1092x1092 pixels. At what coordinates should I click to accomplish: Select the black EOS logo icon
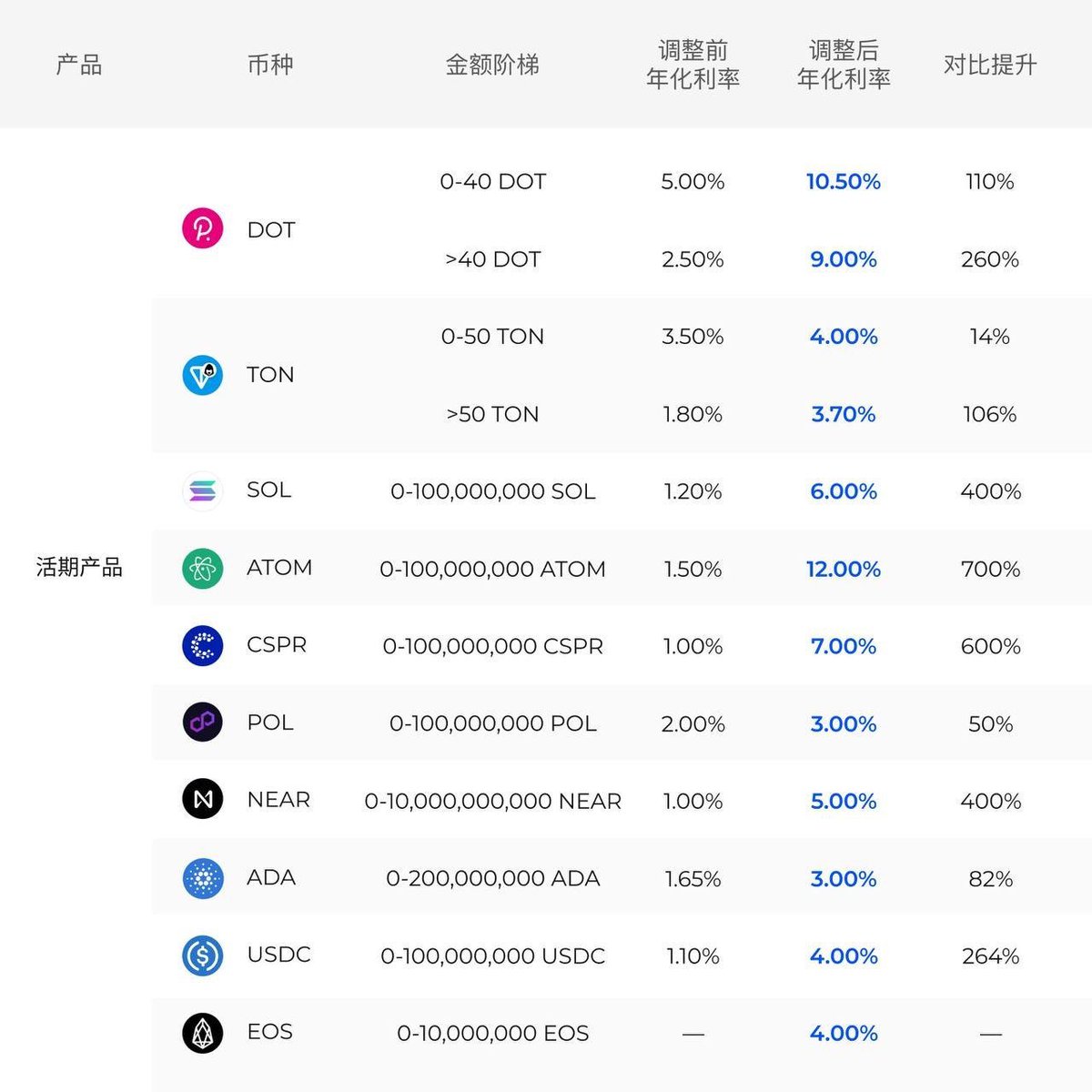(x=203, y=1033)
